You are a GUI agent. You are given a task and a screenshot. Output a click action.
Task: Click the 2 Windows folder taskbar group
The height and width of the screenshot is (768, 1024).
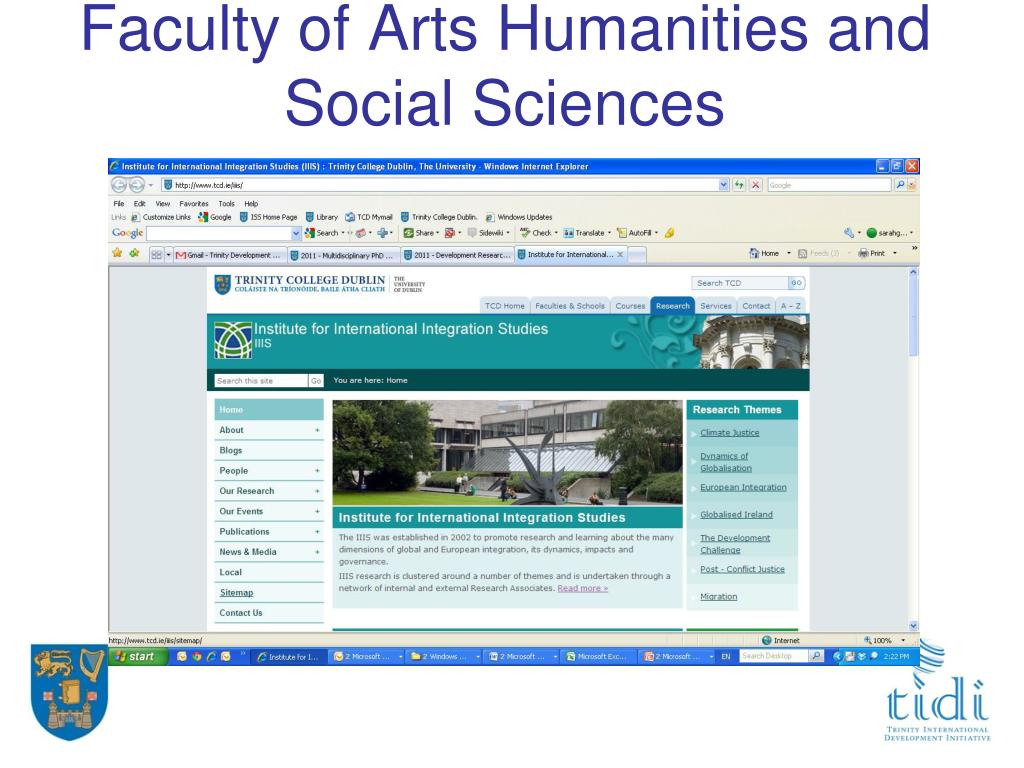point(444,657)
